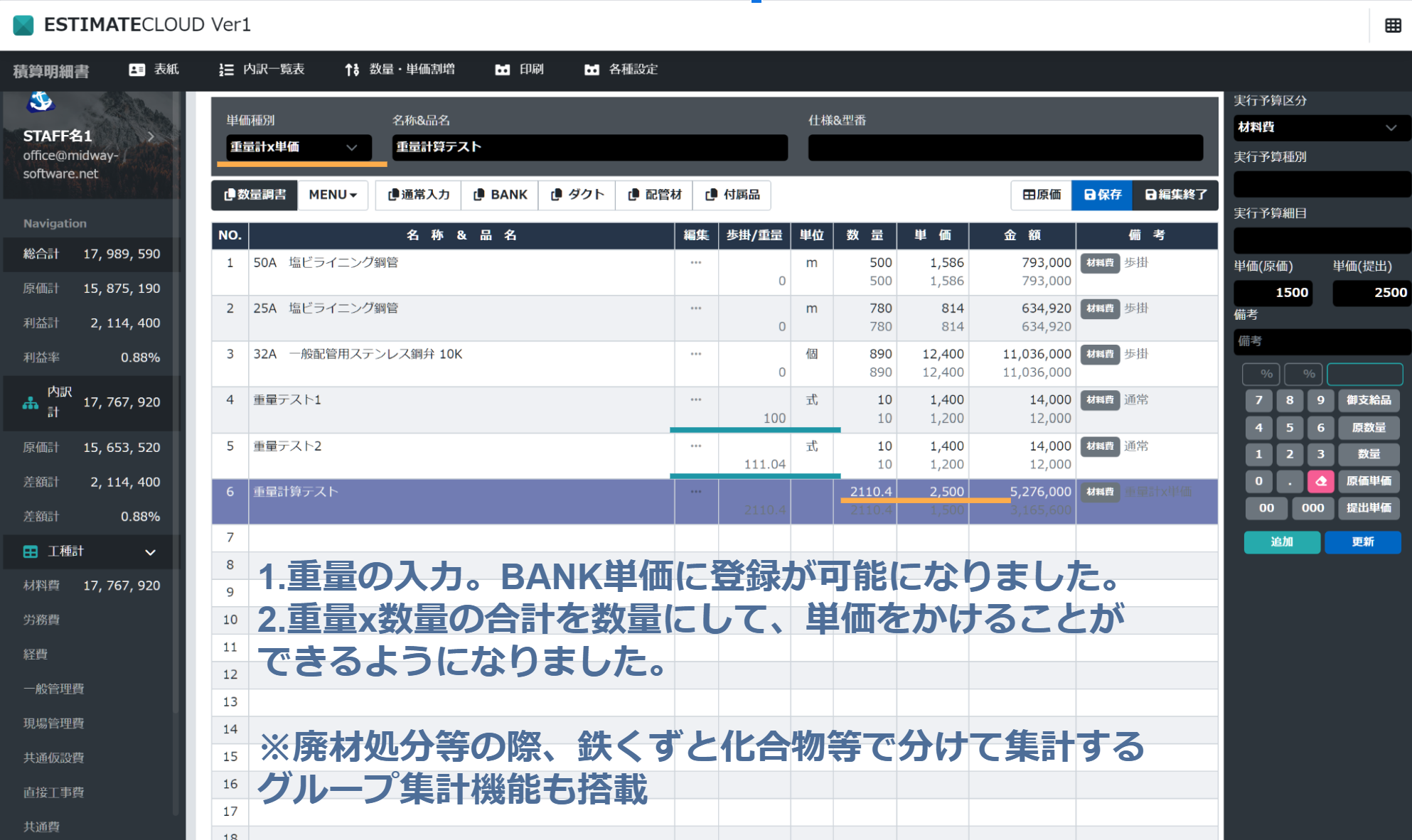Image resolution: width=1412 pixels, height=840 pixels.
Task: Click the grid icon at top right
Action: coord(1393,26)
